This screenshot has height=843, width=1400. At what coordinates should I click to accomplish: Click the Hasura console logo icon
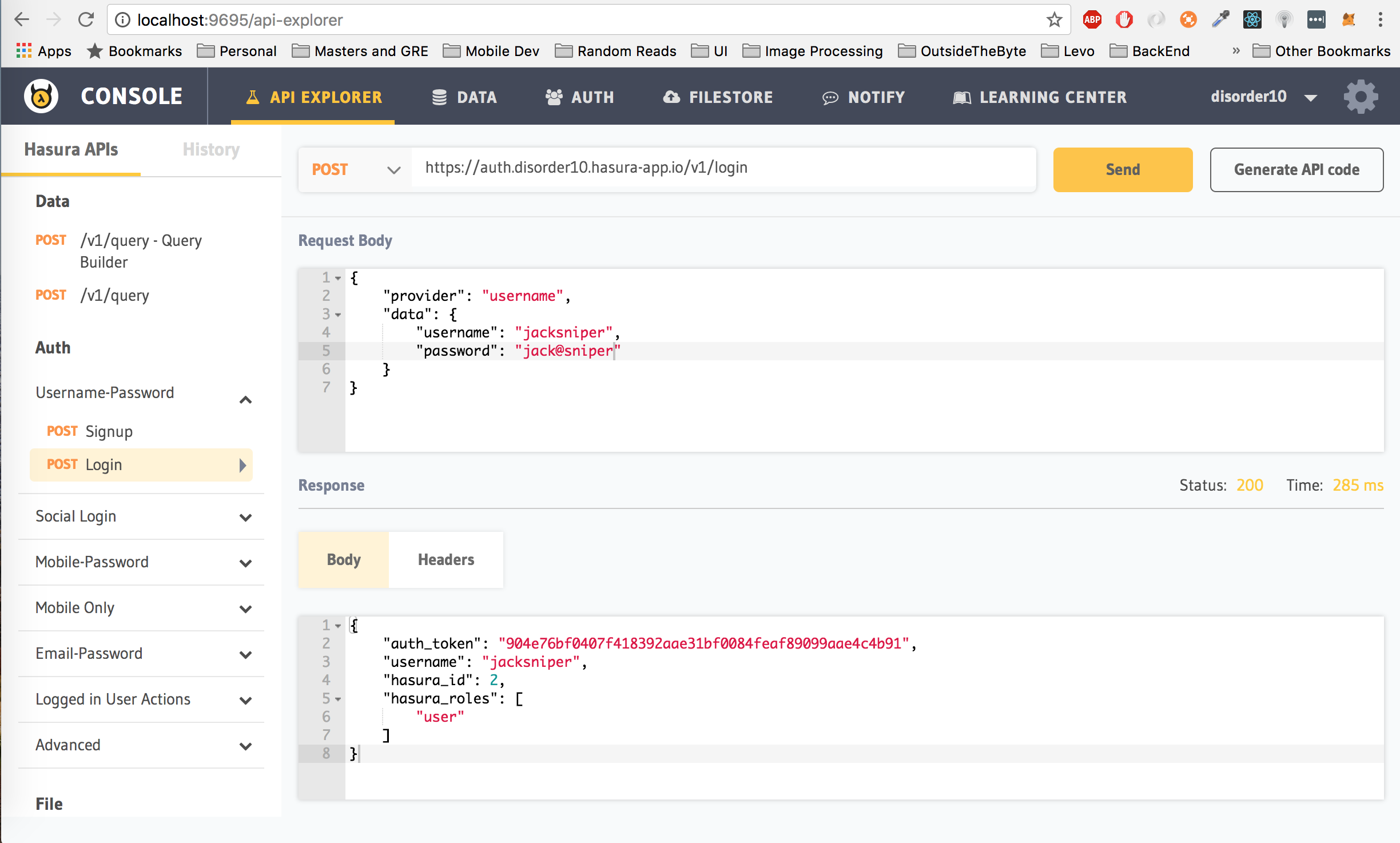point(41,96)
